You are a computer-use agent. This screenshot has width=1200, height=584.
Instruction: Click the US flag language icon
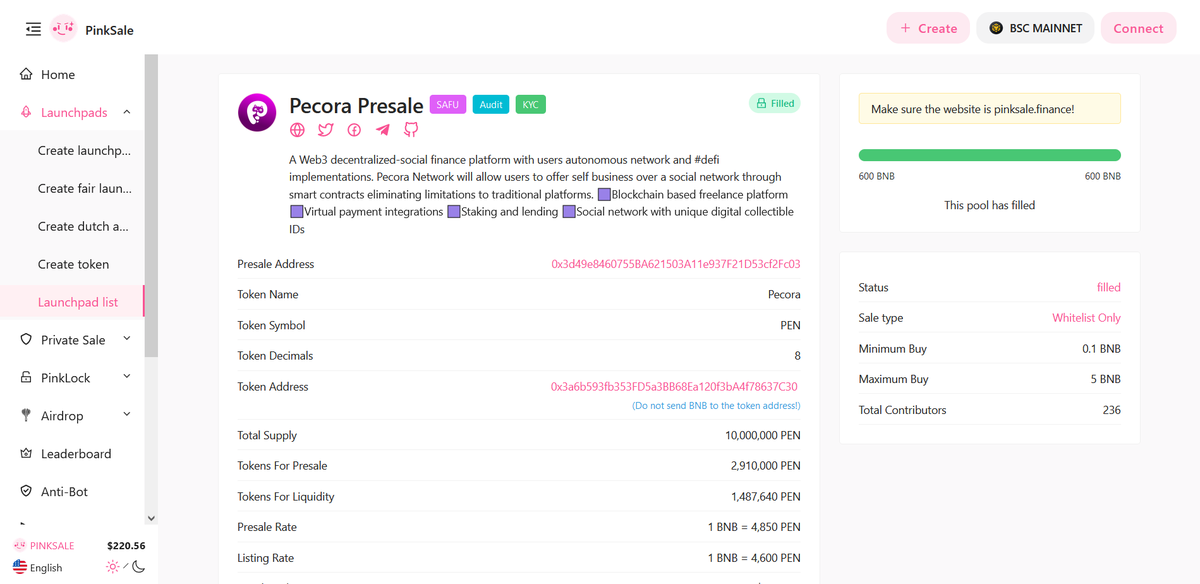pyautogui.click(x=20, y=567)
